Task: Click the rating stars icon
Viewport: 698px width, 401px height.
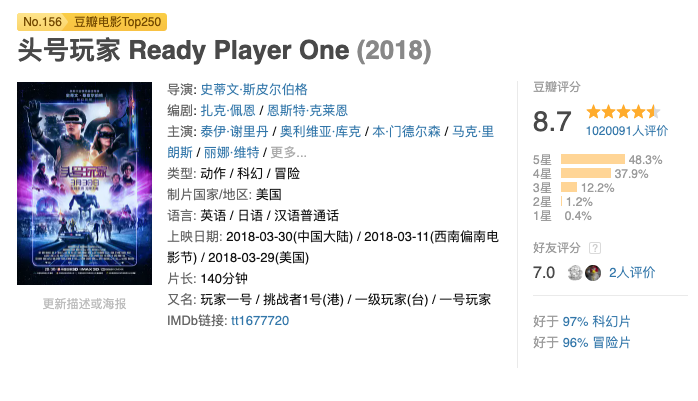Action: tap(623, 110)
